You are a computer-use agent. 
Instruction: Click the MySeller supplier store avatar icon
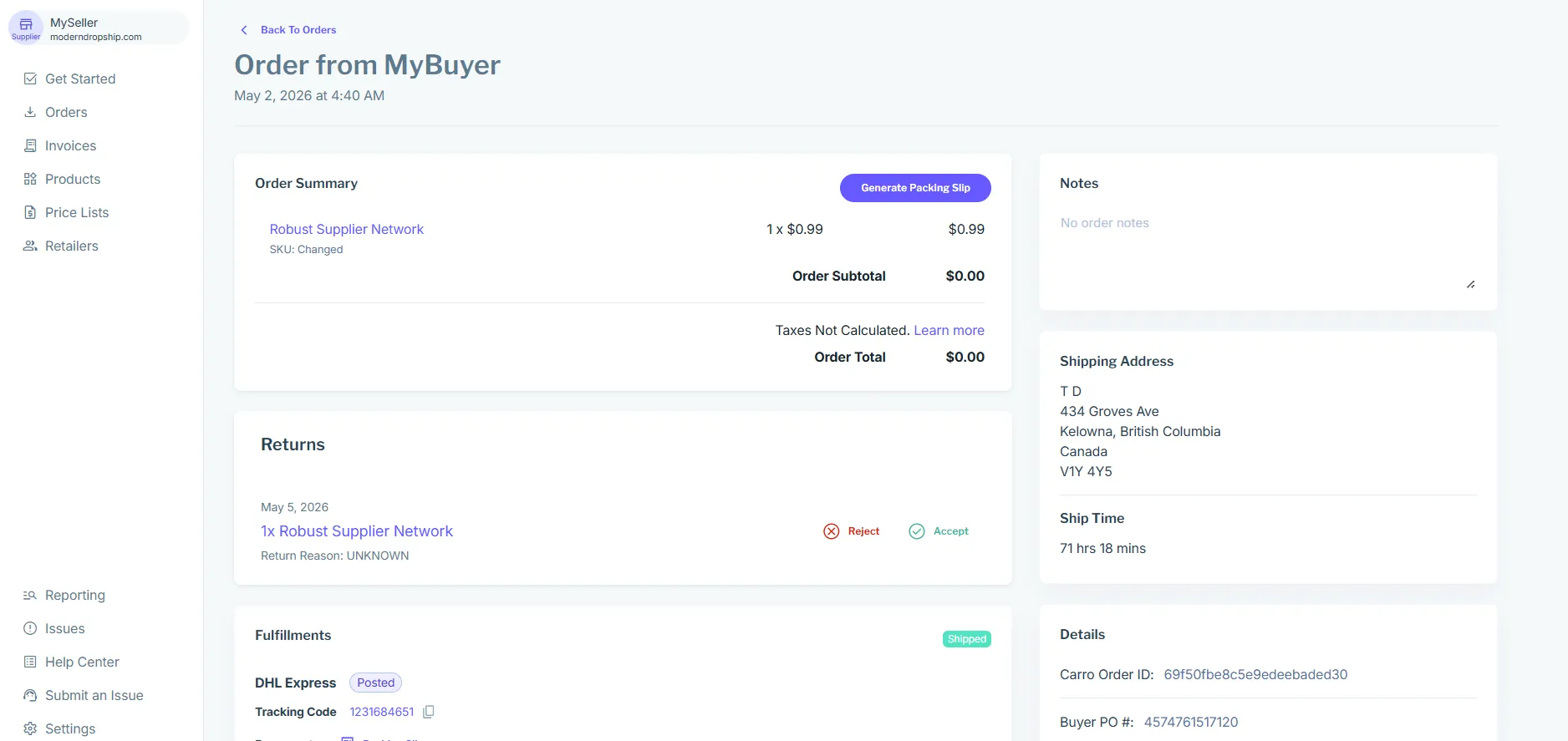(26, 28)
